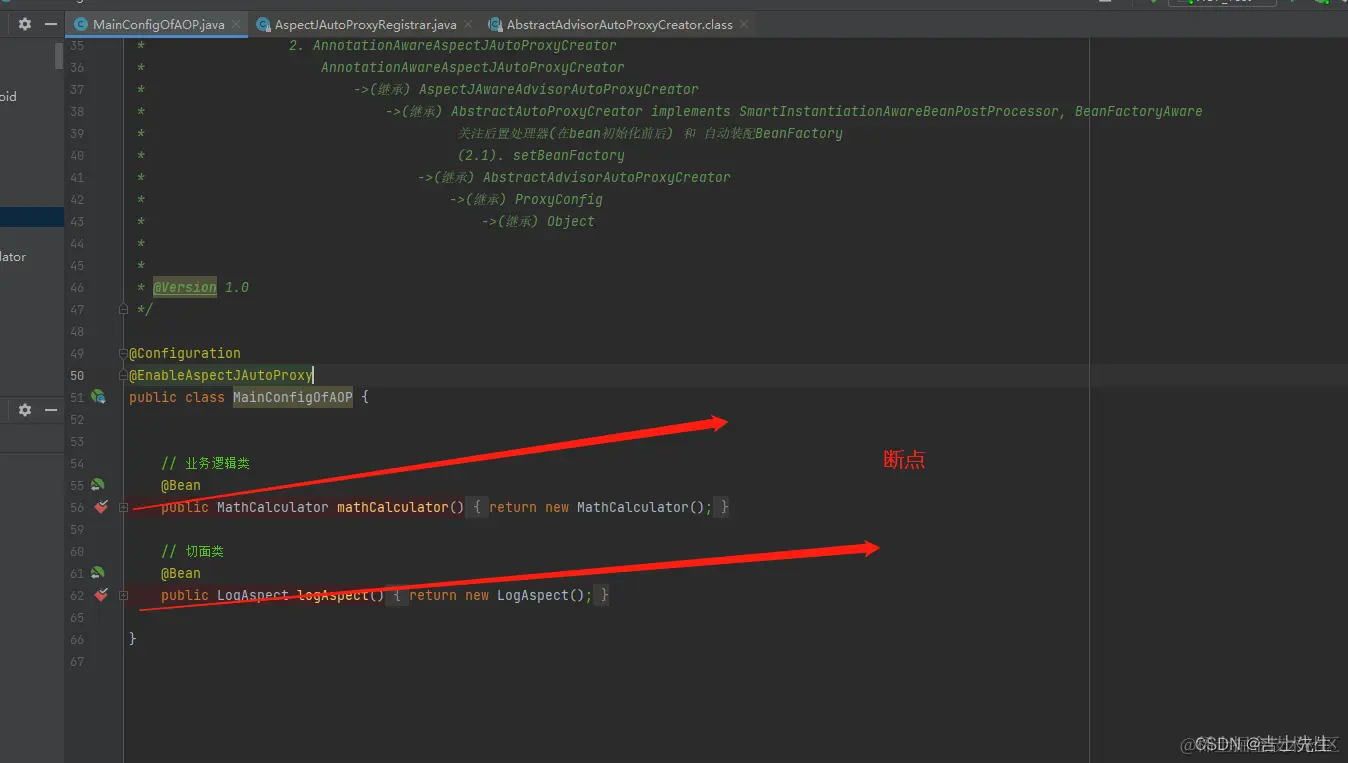Toggle the breakpoint on line 62

coord(101,595)
